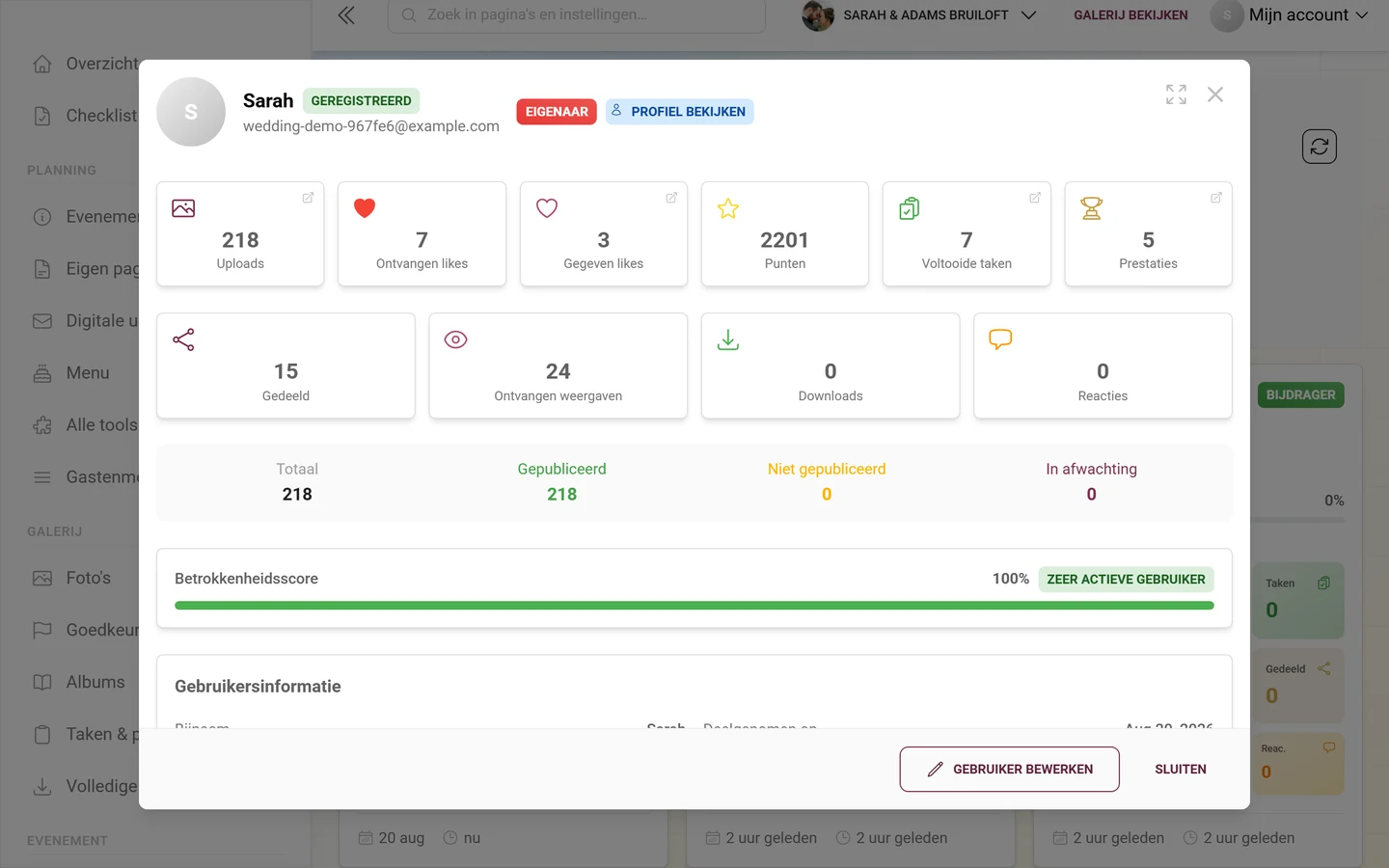Click the Niet gepubliceerd count
Screen dimensions: 1389x868
[x=827, y=495]
